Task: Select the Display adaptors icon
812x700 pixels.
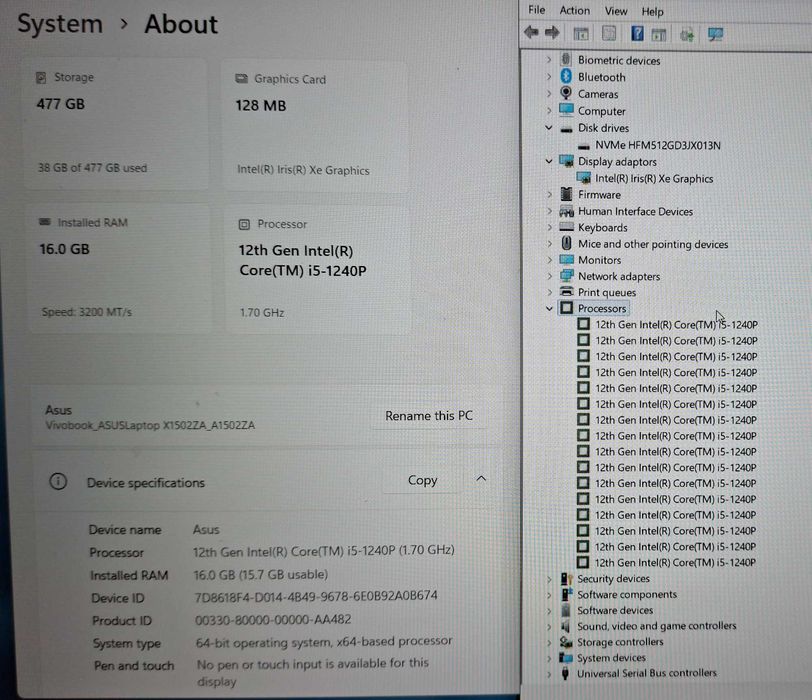Action: (x=567, y=161)
